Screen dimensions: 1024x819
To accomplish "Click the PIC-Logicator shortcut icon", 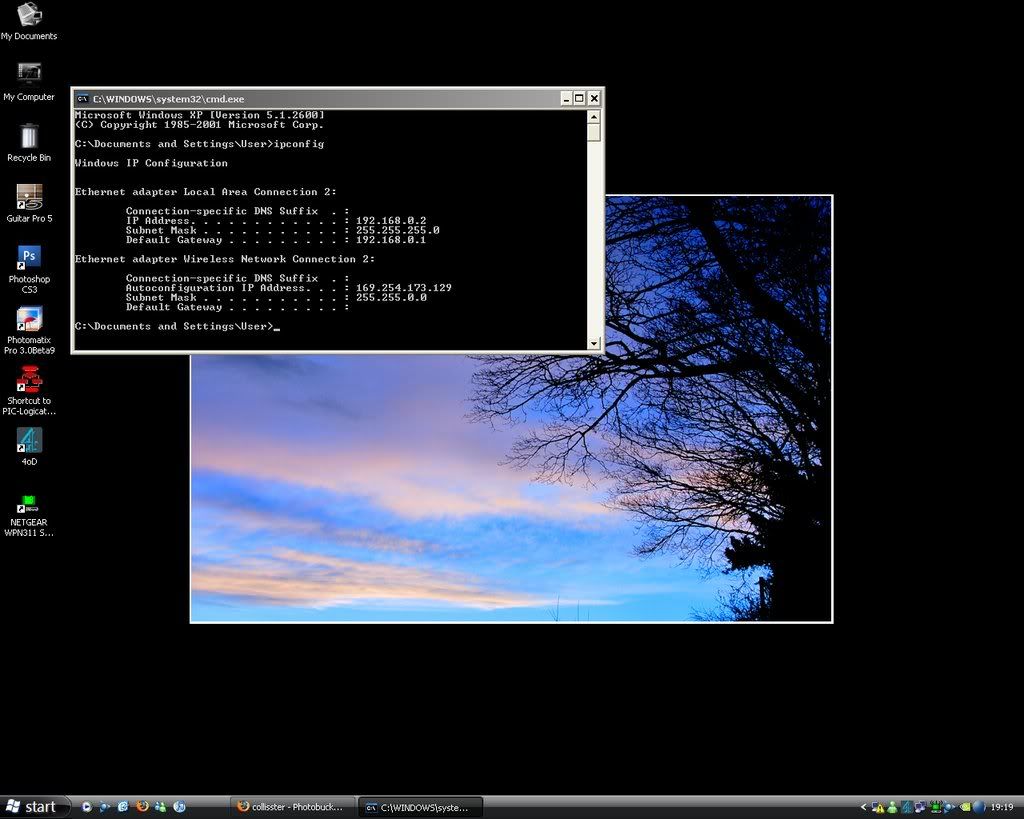I will (x=29, y=380).
